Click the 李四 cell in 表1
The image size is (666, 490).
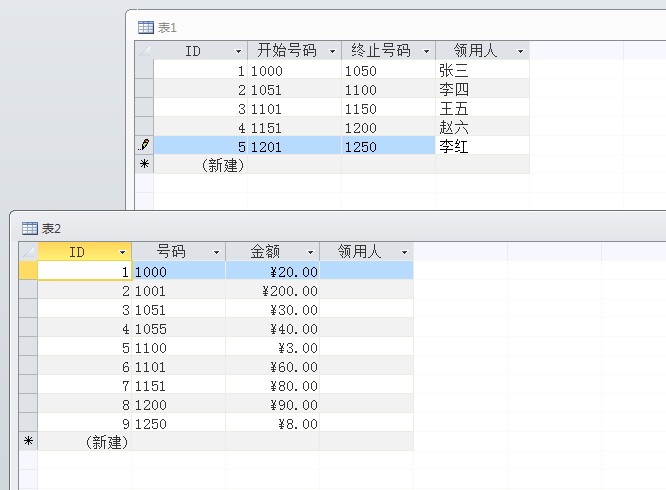click(482, 89)
